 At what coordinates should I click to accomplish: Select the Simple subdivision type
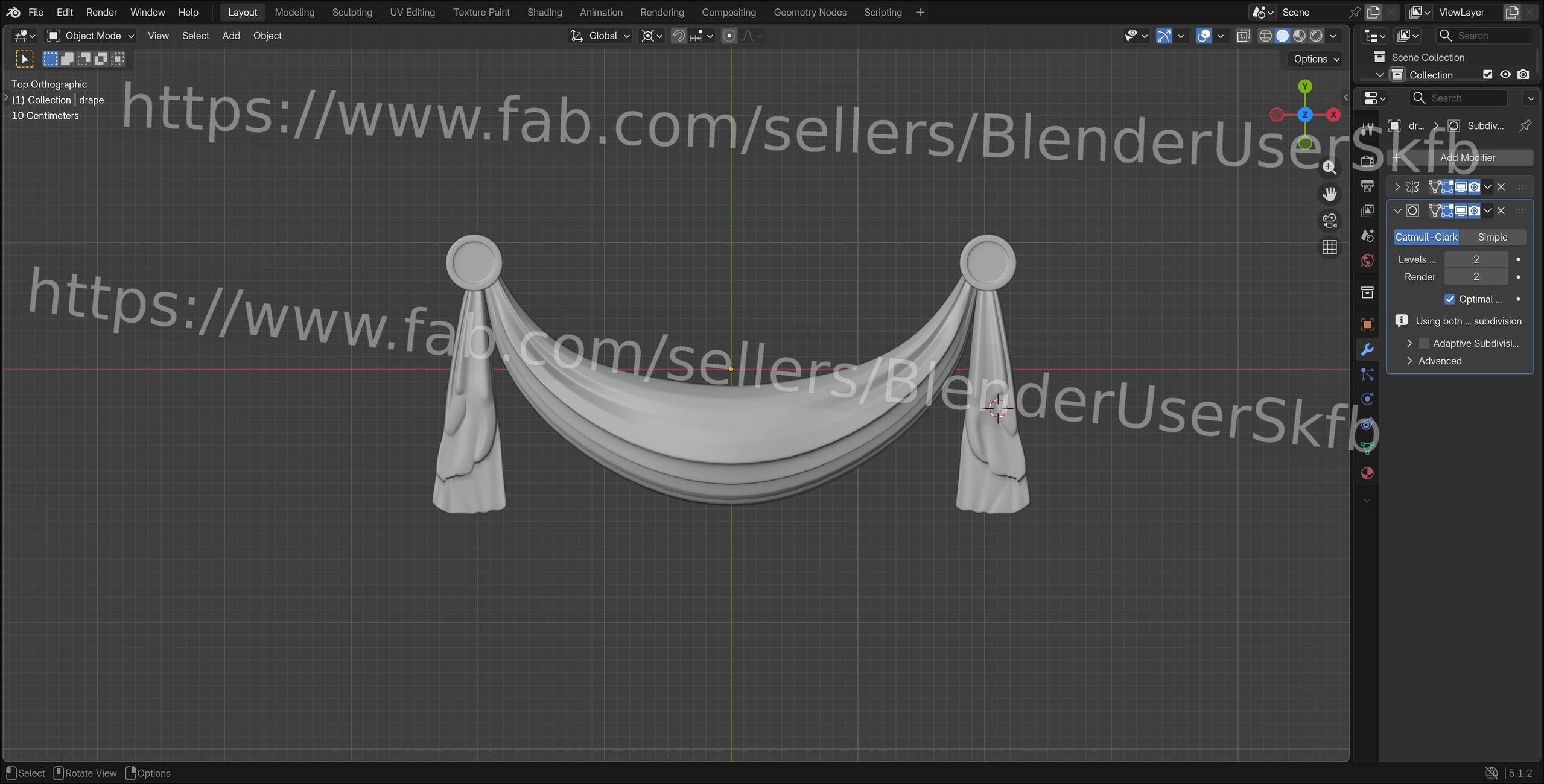pyautogui.click(x=1492, y=237)
